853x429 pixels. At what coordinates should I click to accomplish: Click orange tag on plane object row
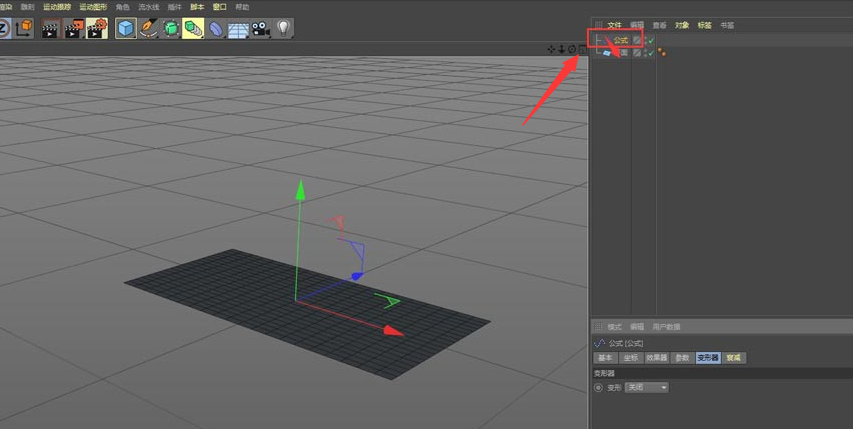pos(662,52)
